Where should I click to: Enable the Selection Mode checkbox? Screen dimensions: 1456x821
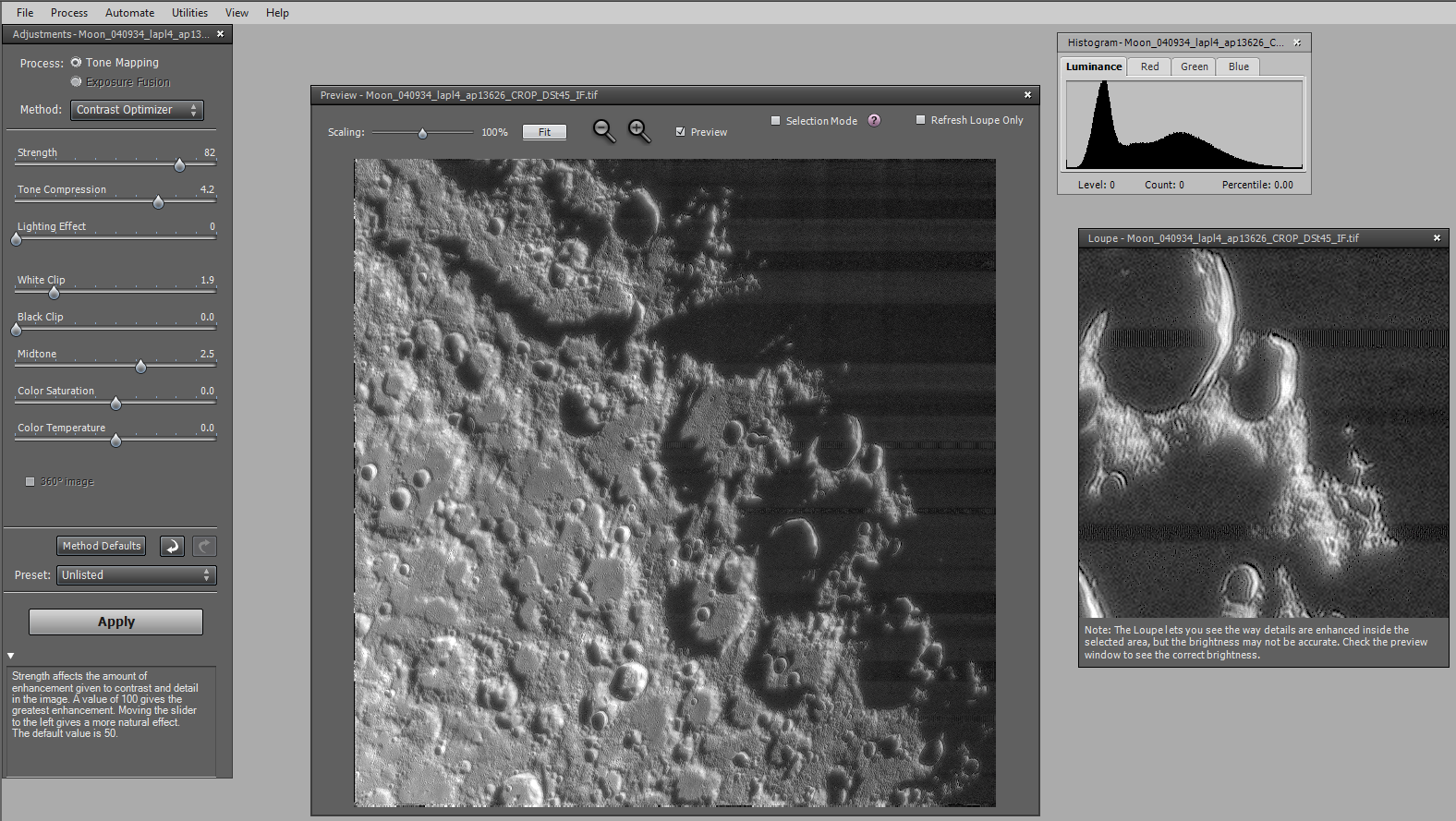click(x=776, y=121)
